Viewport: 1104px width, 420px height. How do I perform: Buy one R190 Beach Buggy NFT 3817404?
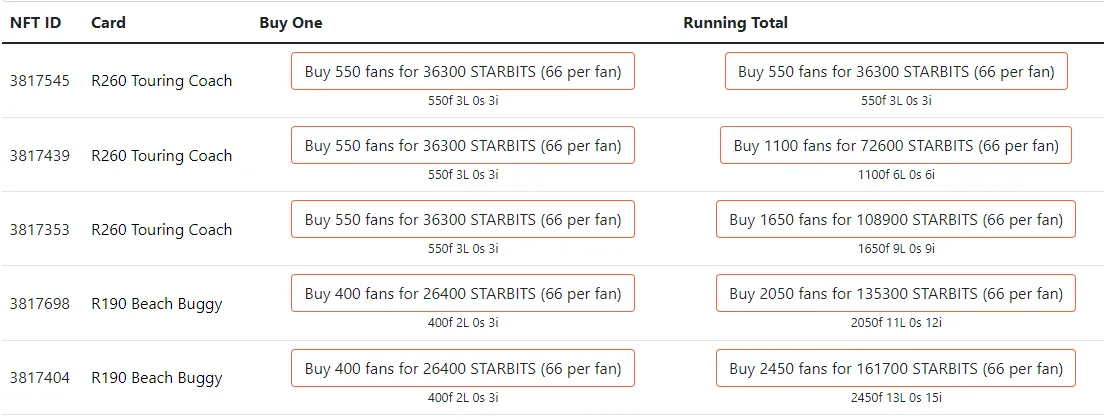463,368
